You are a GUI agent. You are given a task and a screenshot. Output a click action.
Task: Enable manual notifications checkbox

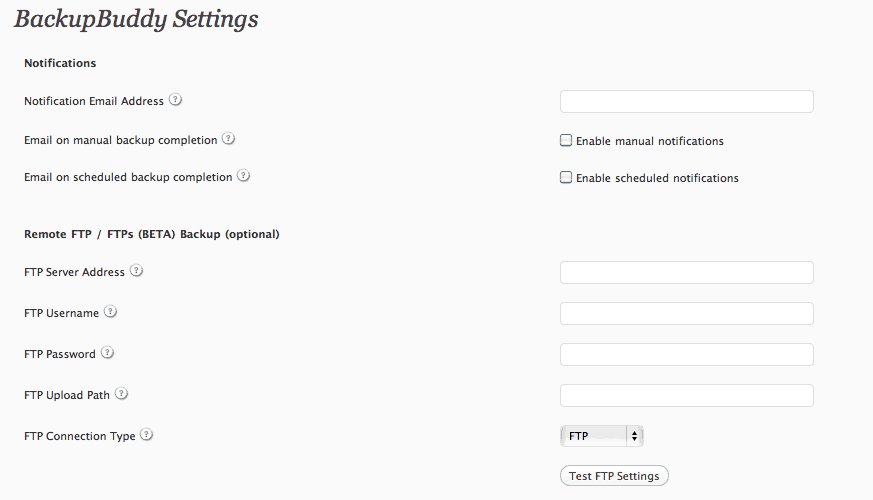pos(566,140)
